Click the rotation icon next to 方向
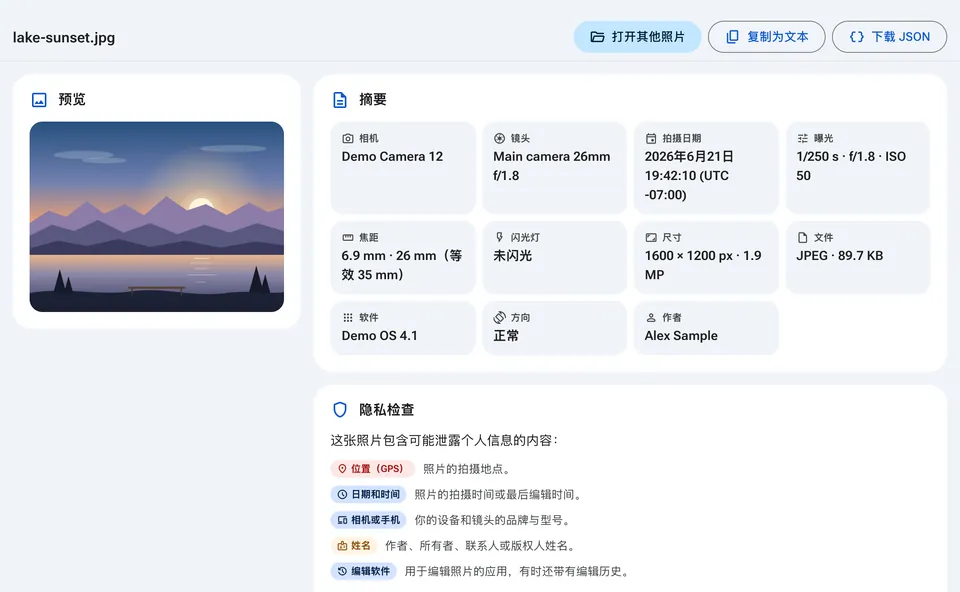This screenshot has height=592, width=960. [x=500, y=317]
